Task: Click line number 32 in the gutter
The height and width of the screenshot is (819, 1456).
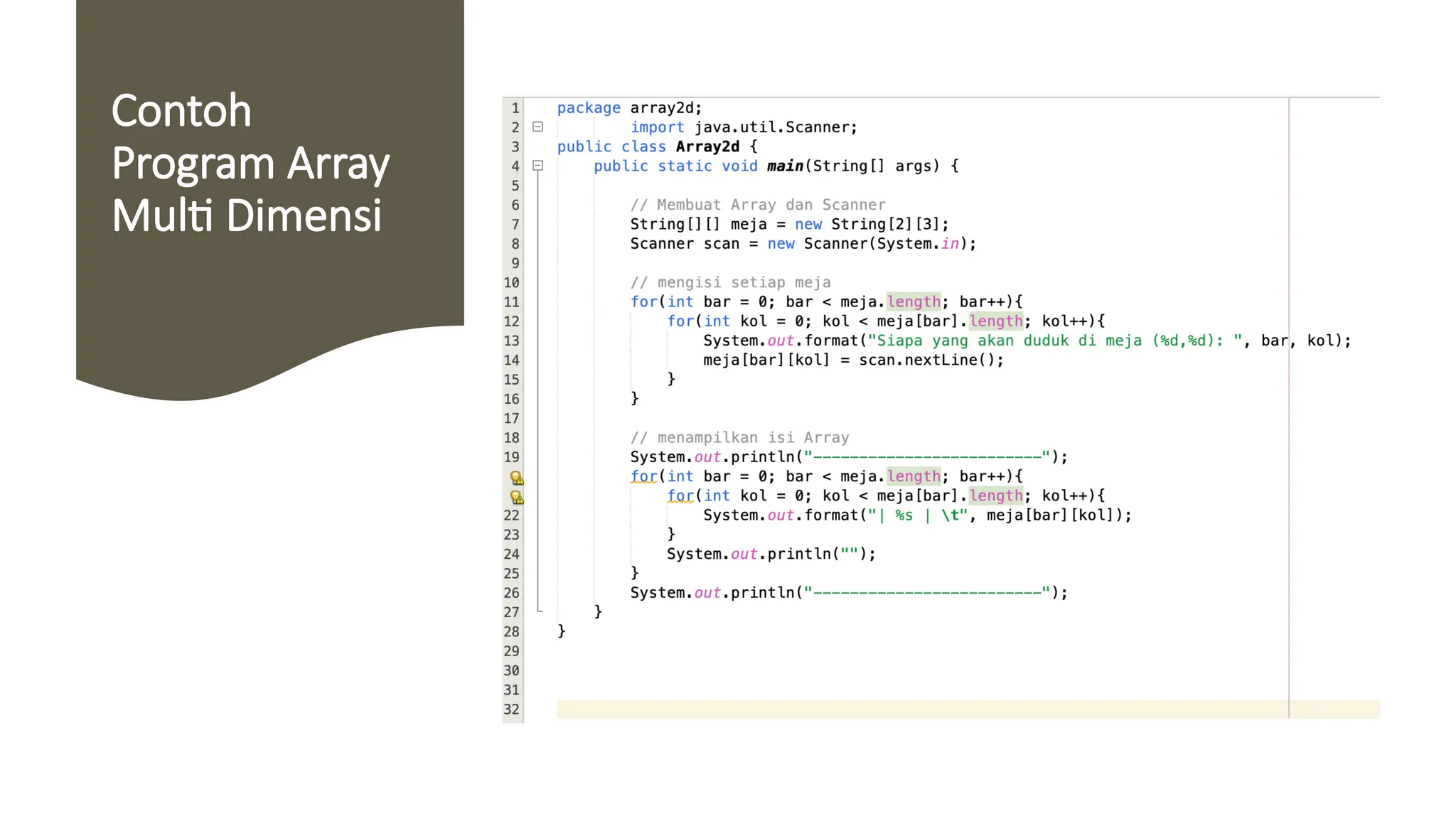Action: pyautogui.click(x=512, y=710)
